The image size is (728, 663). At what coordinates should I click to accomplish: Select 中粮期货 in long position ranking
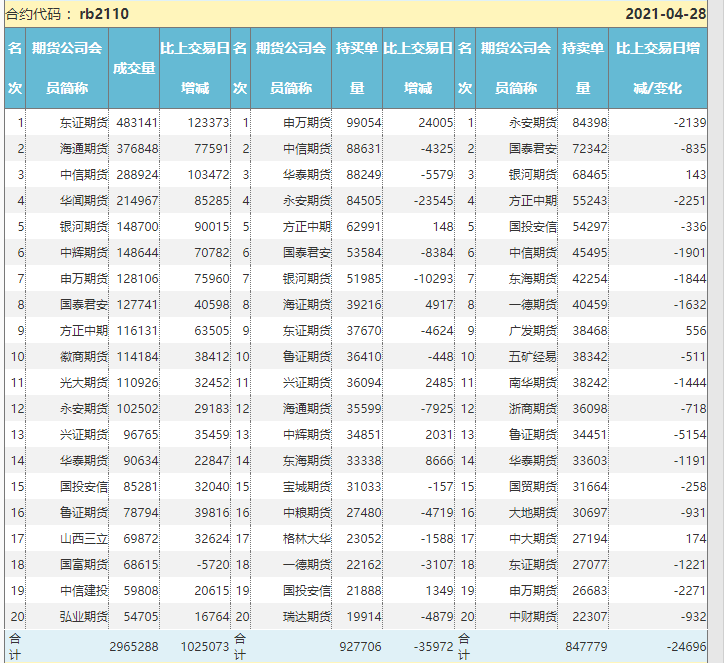[307, 513]
